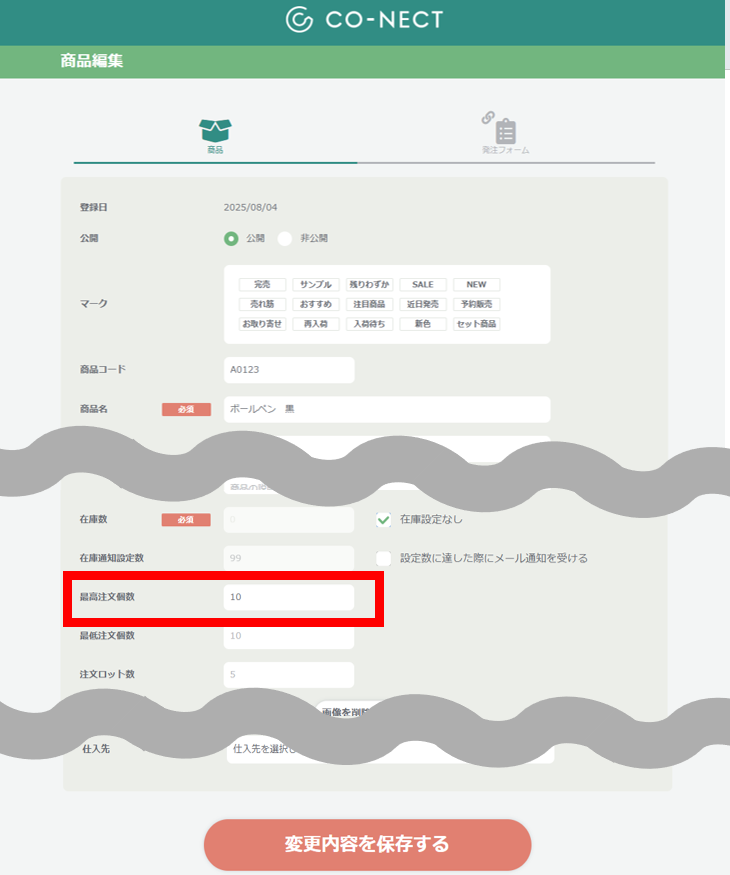
Task: Uncheck the 在庫設定なし checkbox
Action: pyautogui.click(x=383, y=520)
